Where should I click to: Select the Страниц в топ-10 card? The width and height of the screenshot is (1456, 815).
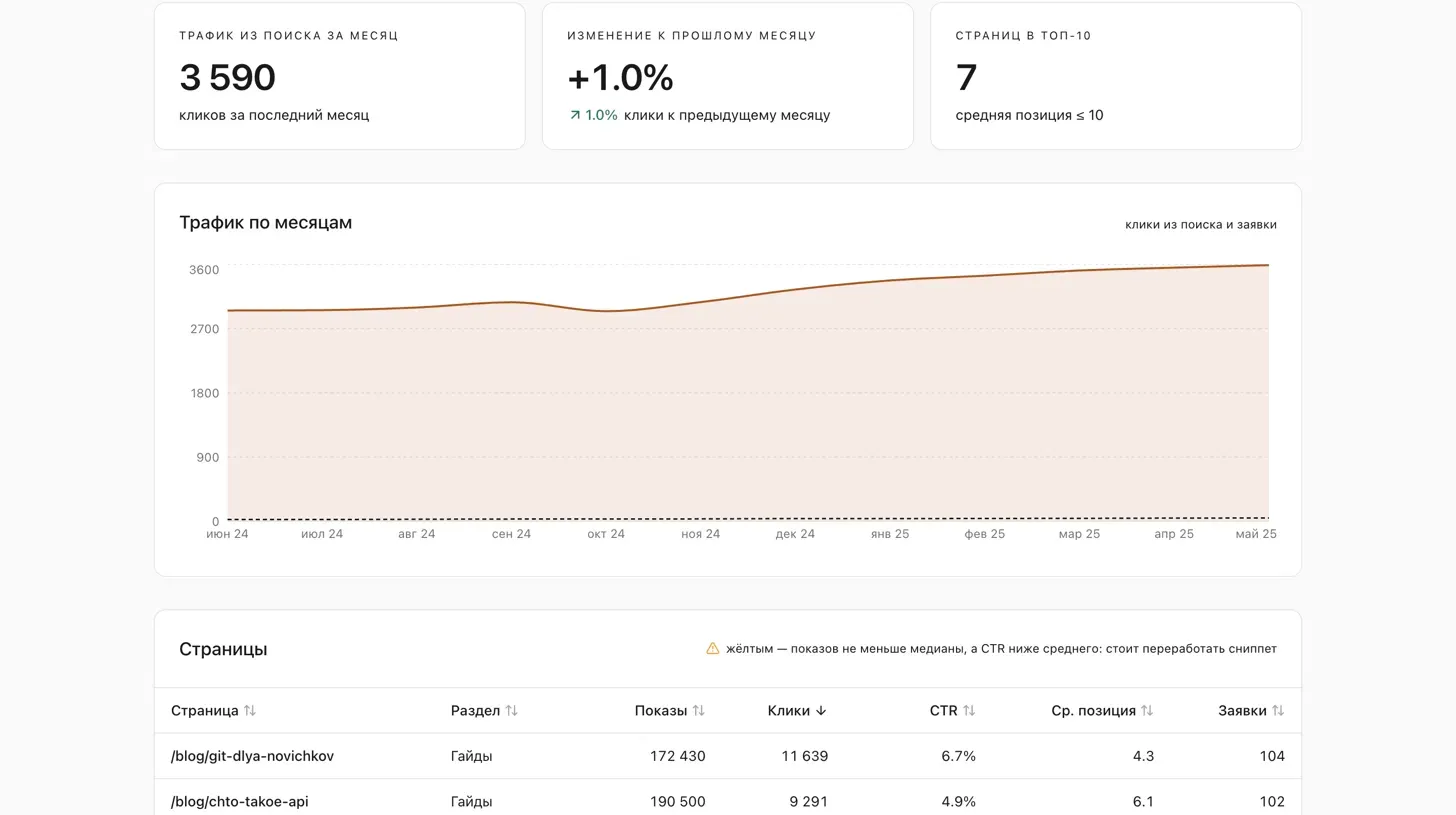[x=1116, y=76]
